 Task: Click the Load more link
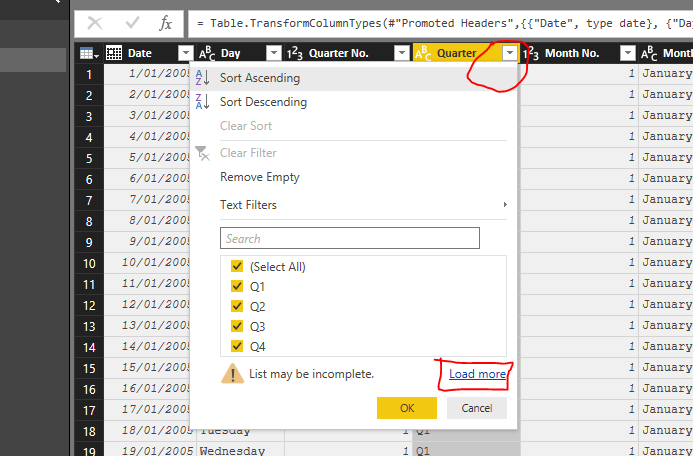coord(477,374)
